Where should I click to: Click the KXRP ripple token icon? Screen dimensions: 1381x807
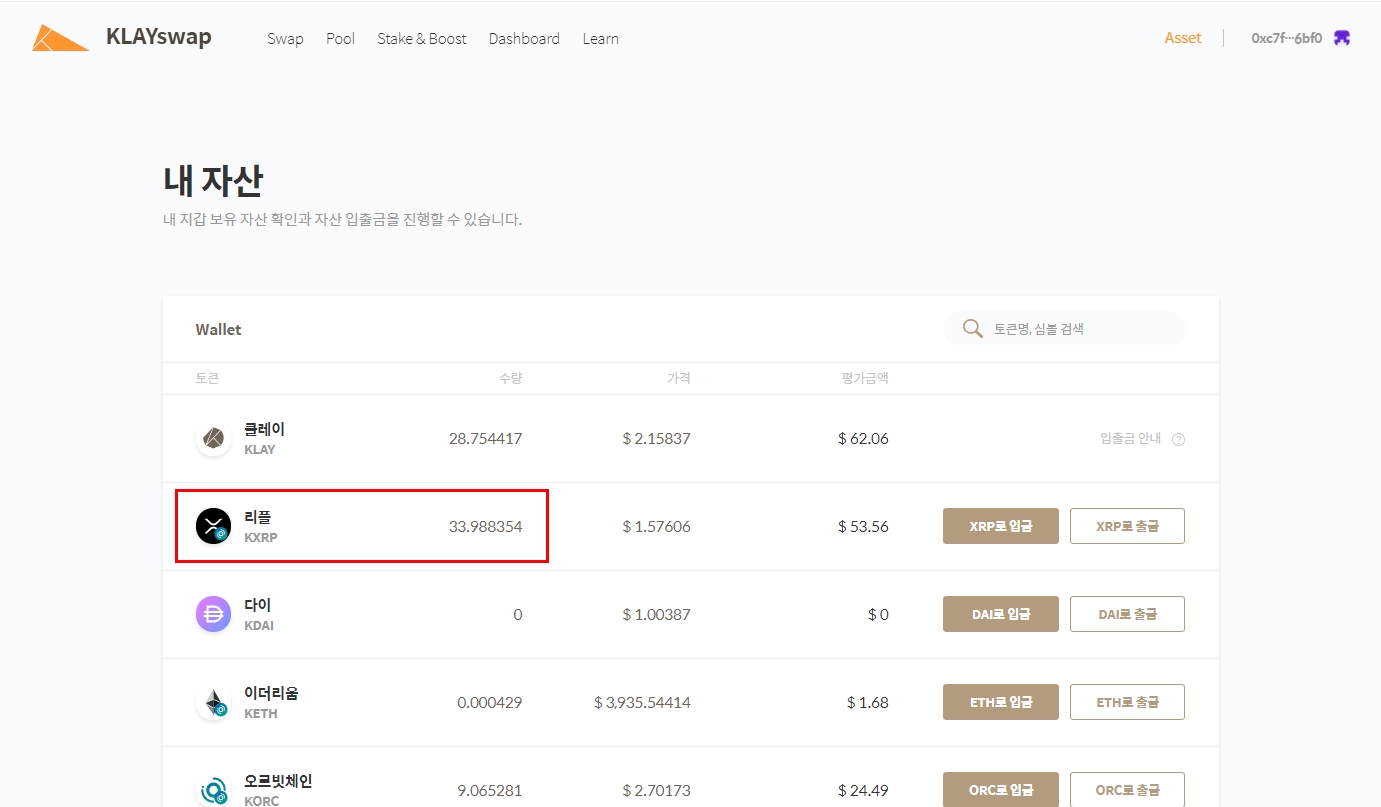coord(213,526)
